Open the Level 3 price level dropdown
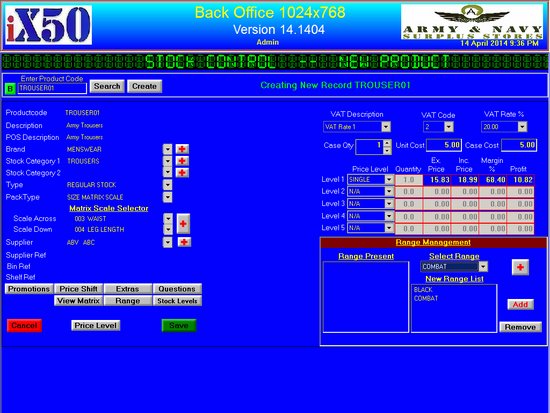The width and height of the screenshot is (550, 413). tap(389, 204)
